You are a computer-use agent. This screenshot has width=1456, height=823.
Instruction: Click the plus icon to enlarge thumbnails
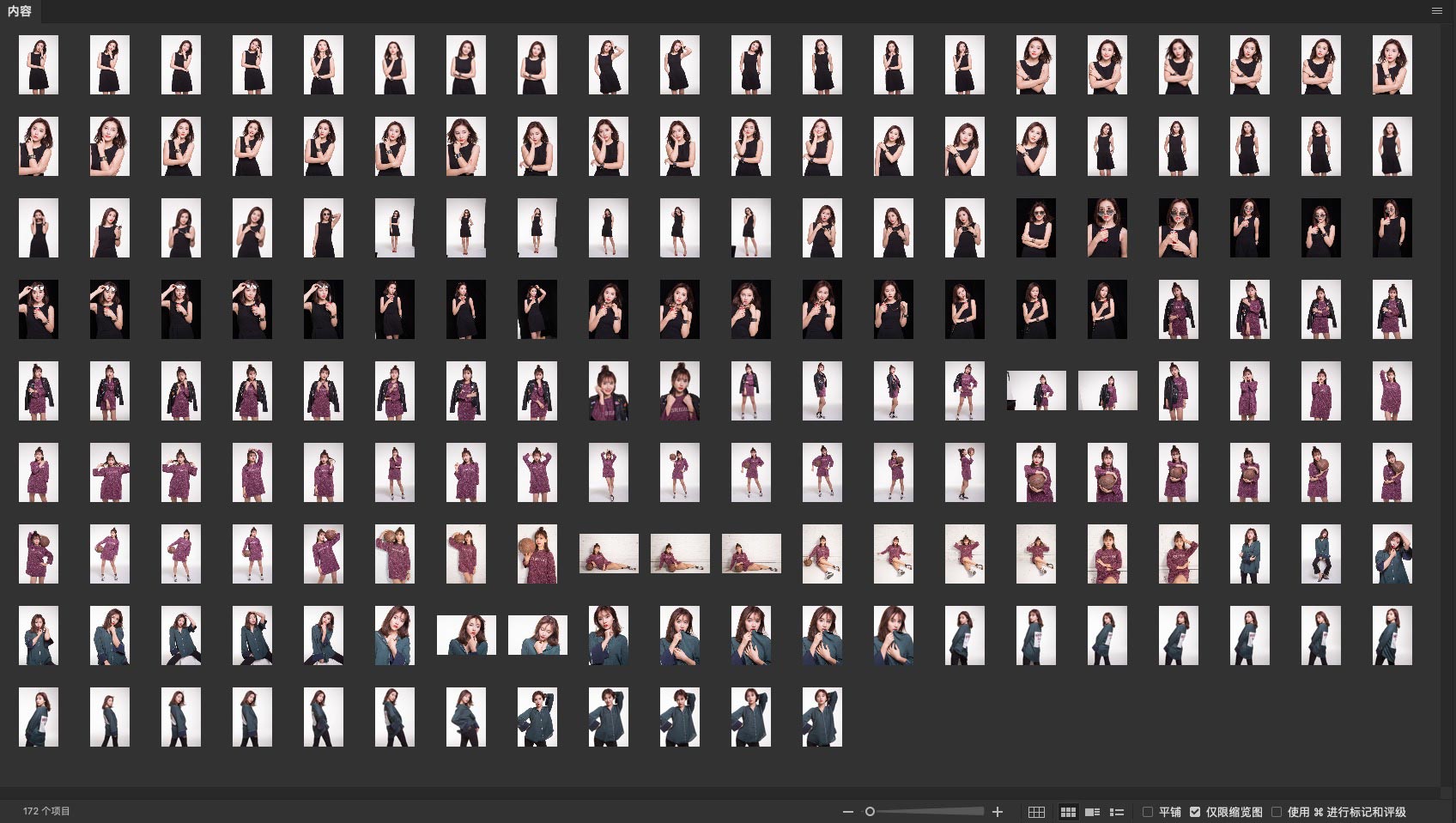(998, 812)
